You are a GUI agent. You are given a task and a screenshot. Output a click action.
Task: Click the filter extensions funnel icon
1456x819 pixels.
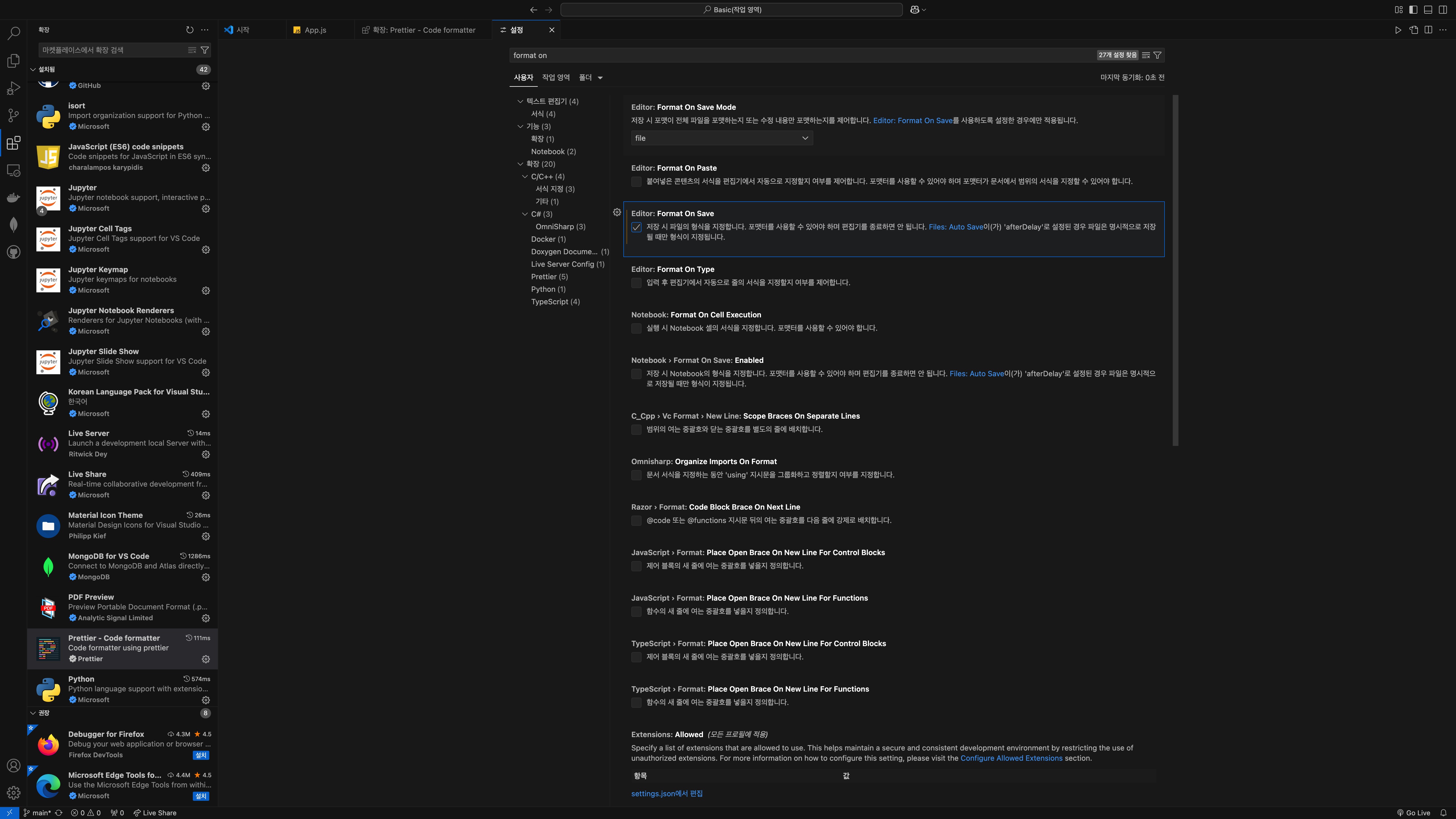point(205,50)
